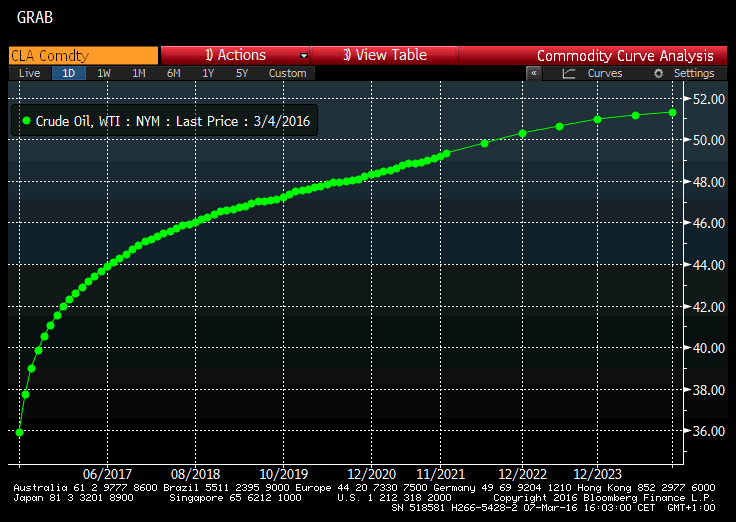Click the 50.00 y-axis value
The image size is (736, 522).
click(709, 140)
